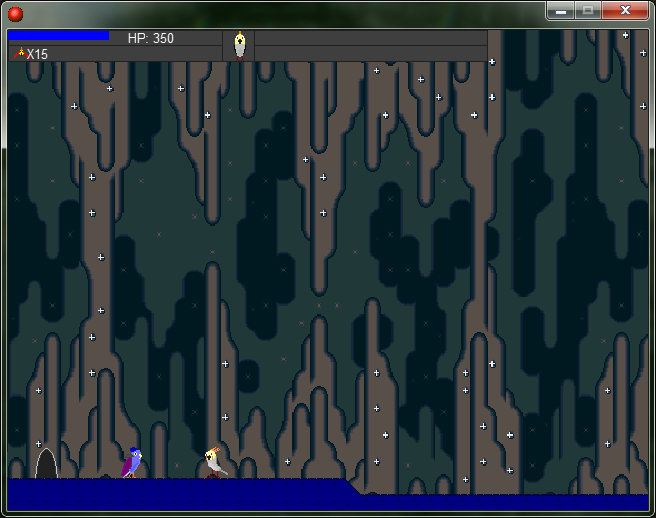The height and width of the screenshot is (518, 656).
Task: Click the blue HP health bar
Action: click(58, 36)
